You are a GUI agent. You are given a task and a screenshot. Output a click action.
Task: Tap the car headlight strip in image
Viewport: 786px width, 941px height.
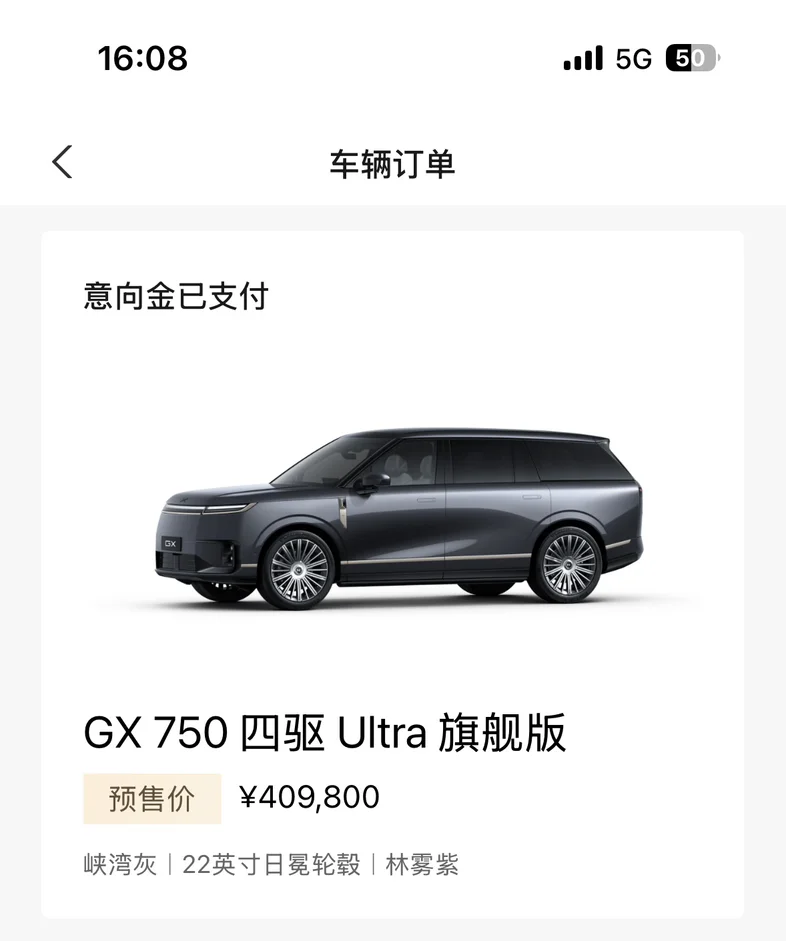pos(210,509)
